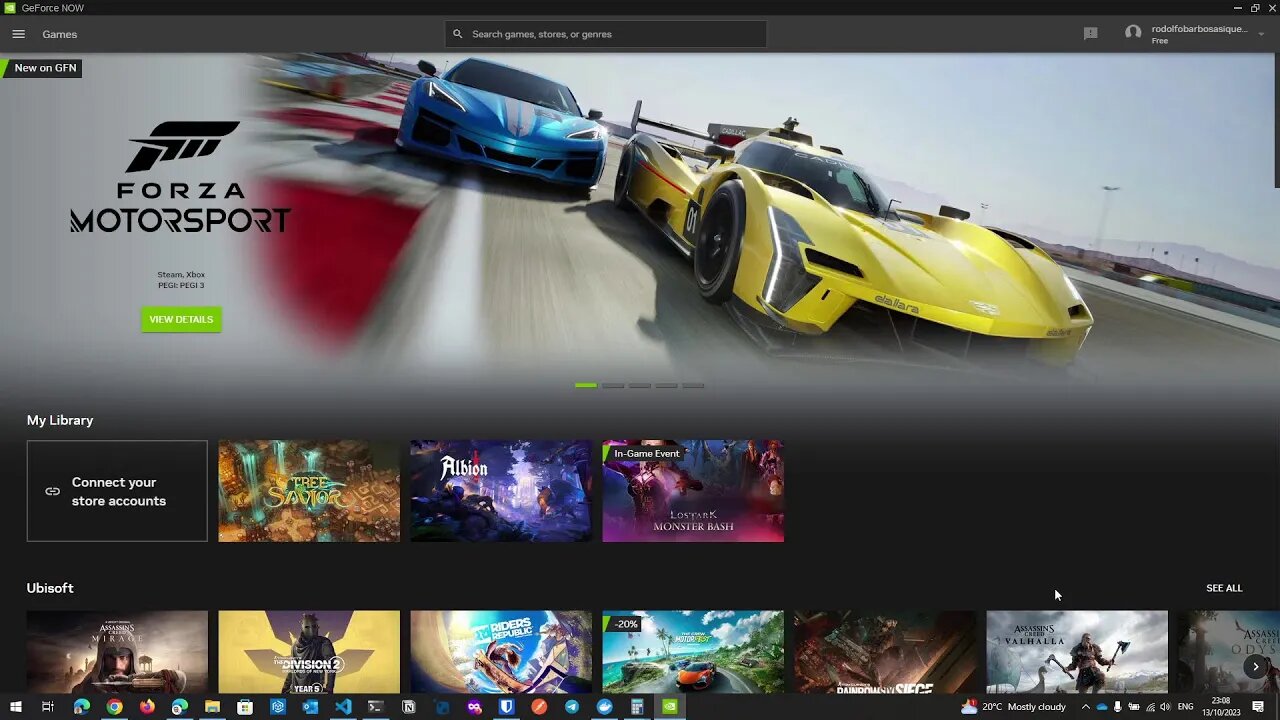Open Task View in taskbar
Image resolution: width=1280 pixels, height=720 pixels.
click(47, 706)
